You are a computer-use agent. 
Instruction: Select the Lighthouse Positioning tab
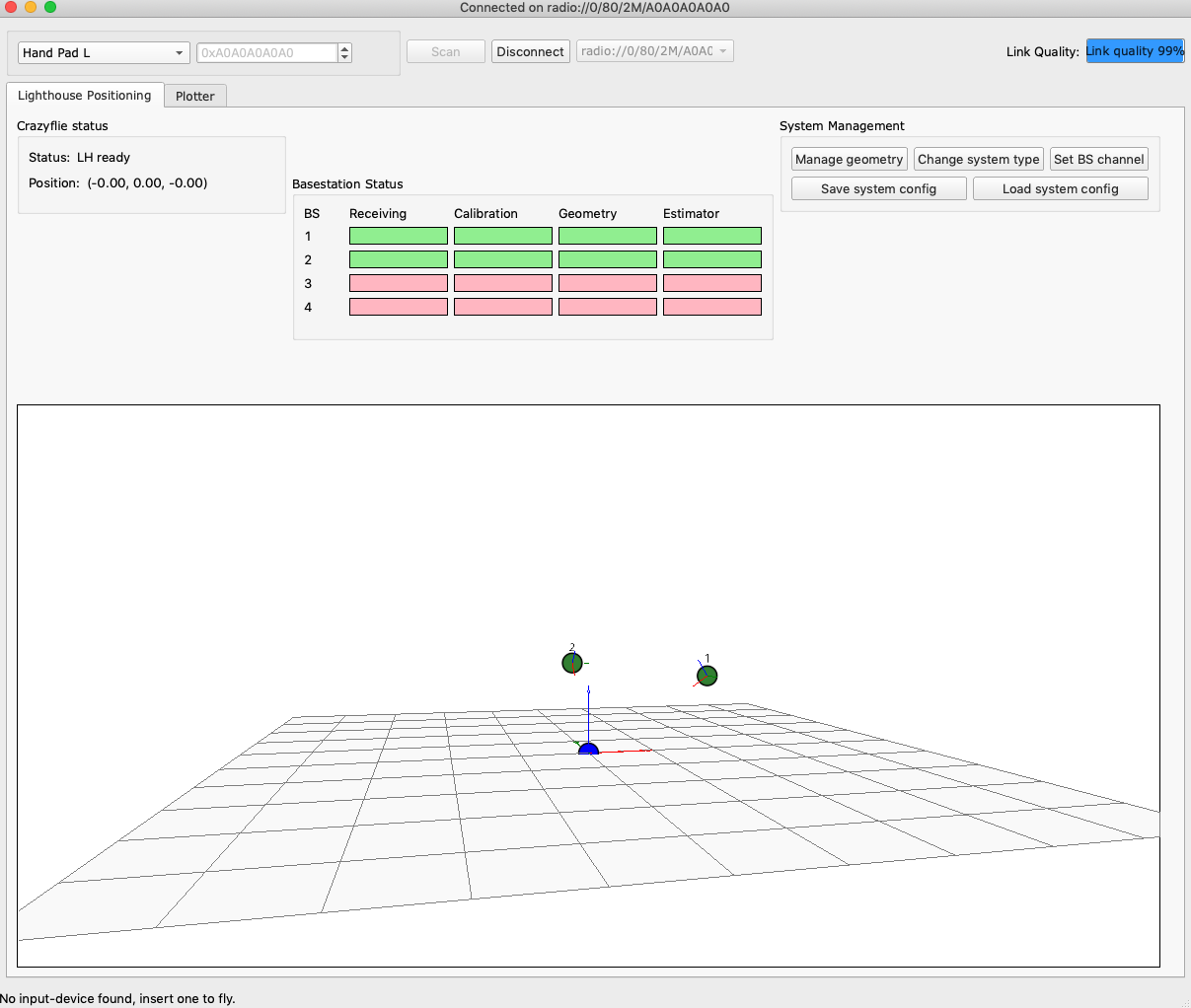85,96
